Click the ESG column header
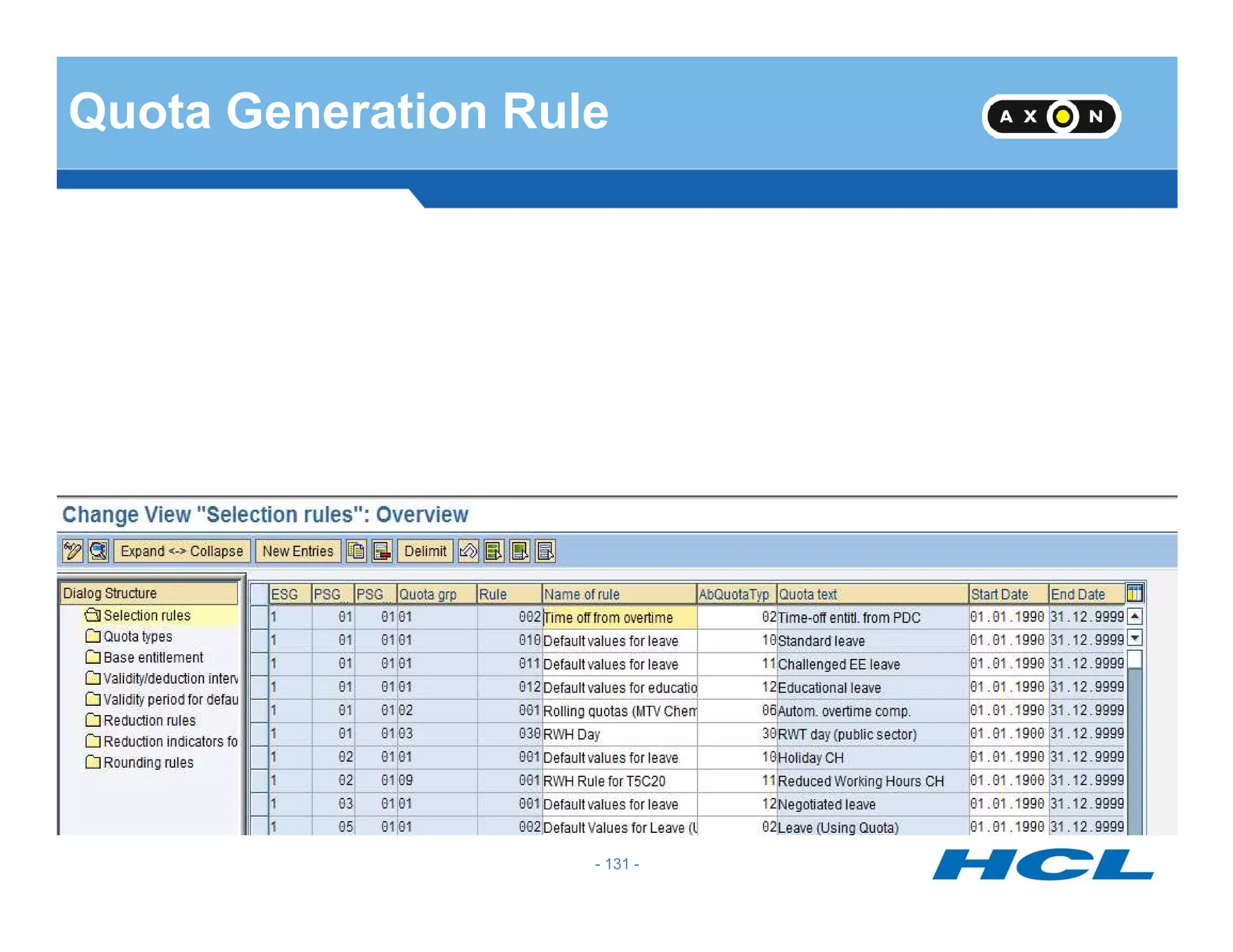The image size is (1233, 952). 290,594
